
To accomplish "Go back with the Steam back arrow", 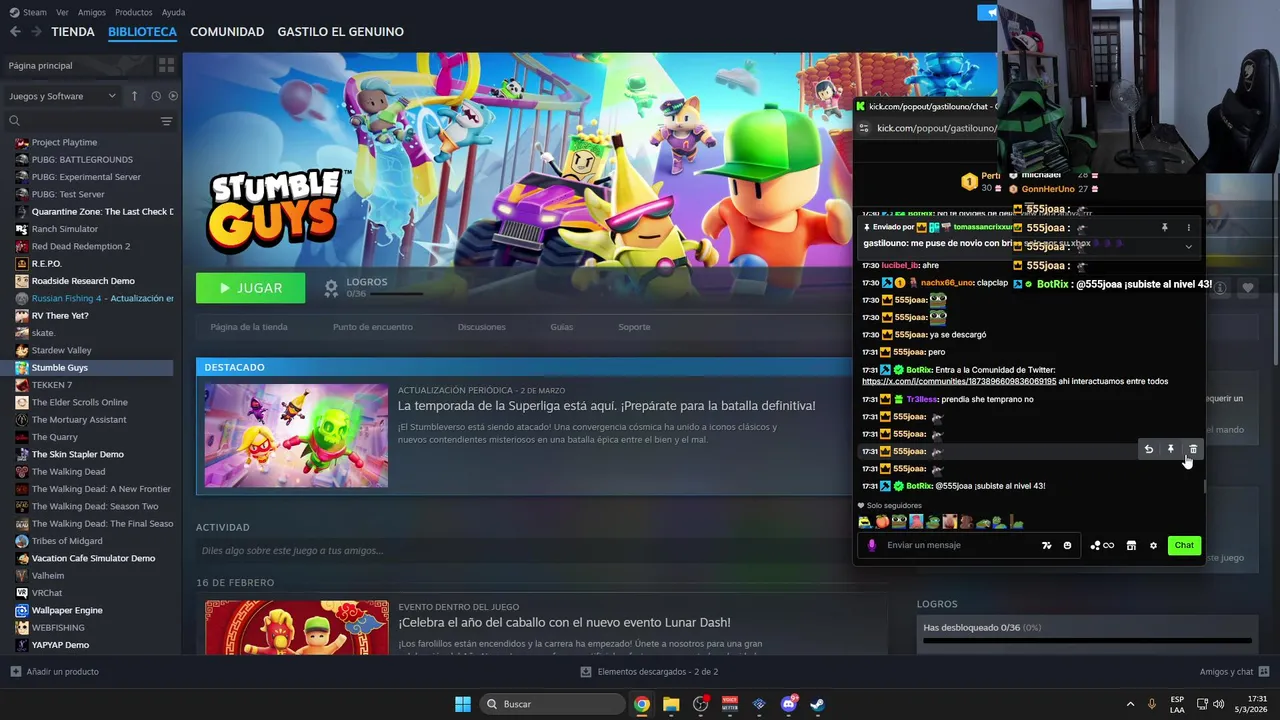I will click(x=15, y=32).
